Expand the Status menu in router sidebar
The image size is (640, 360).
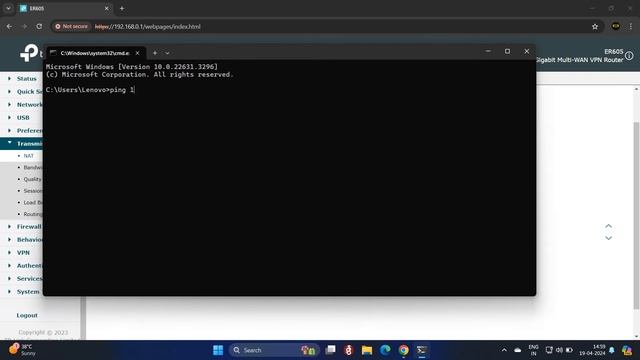tap(27, 78)
